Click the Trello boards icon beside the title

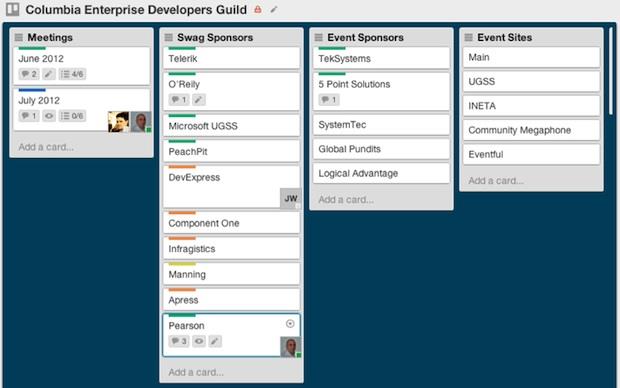point(12,9)
